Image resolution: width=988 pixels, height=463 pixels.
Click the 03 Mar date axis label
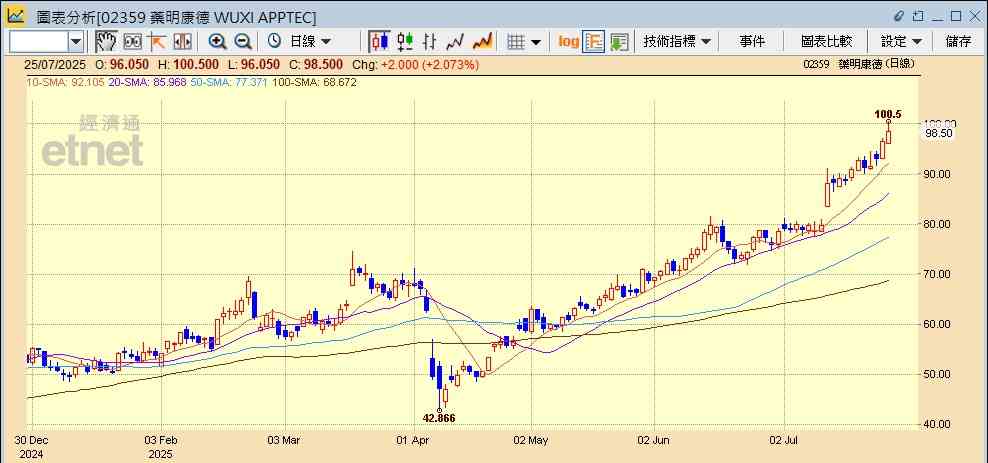(285, 440)
